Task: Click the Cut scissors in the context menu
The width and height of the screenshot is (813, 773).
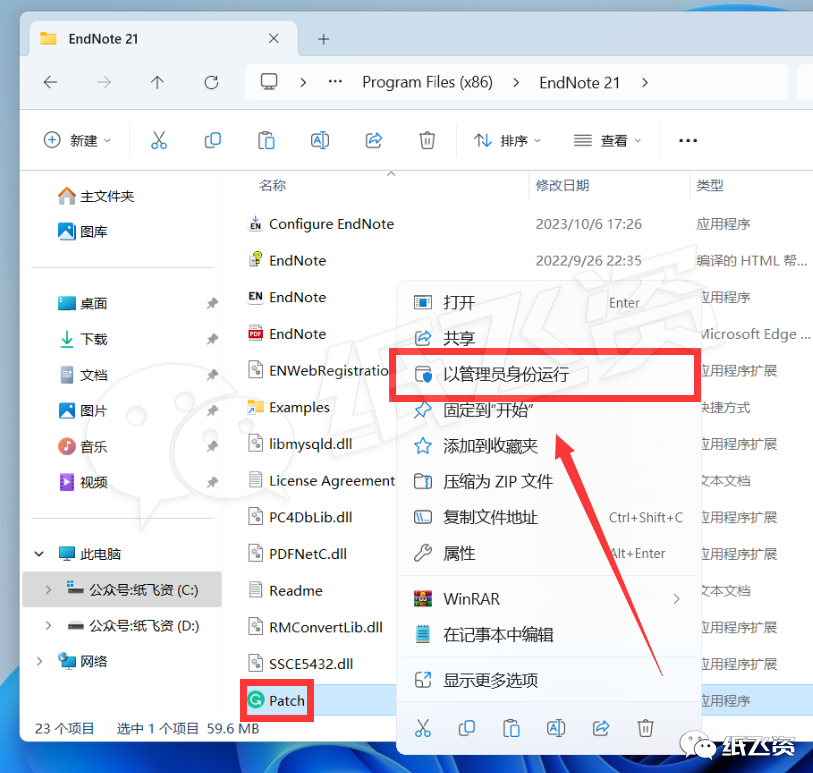Action: (423, 728)
